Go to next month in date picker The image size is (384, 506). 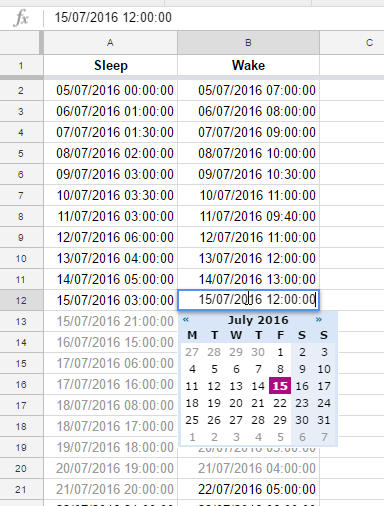[x=319, y=320]
